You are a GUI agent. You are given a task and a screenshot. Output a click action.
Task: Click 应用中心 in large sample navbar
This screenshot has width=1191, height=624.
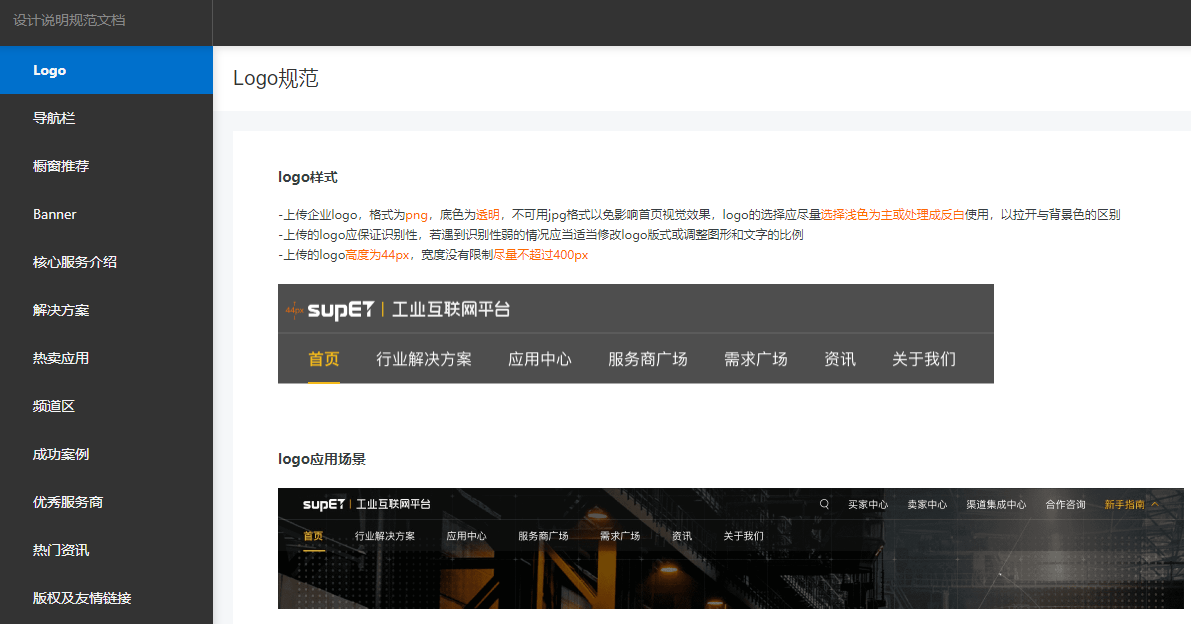(540, 359)
